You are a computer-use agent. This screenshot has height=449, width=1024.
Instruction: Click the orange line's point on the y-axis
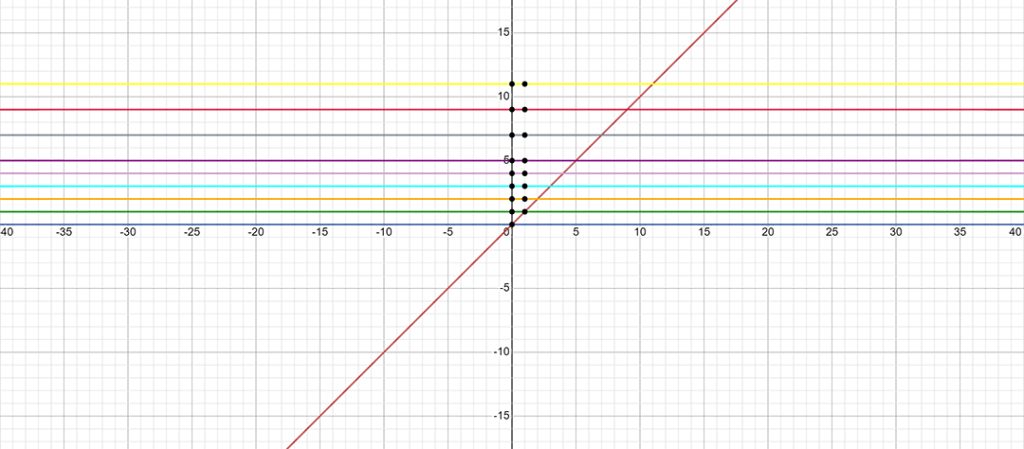coord(512,198)
